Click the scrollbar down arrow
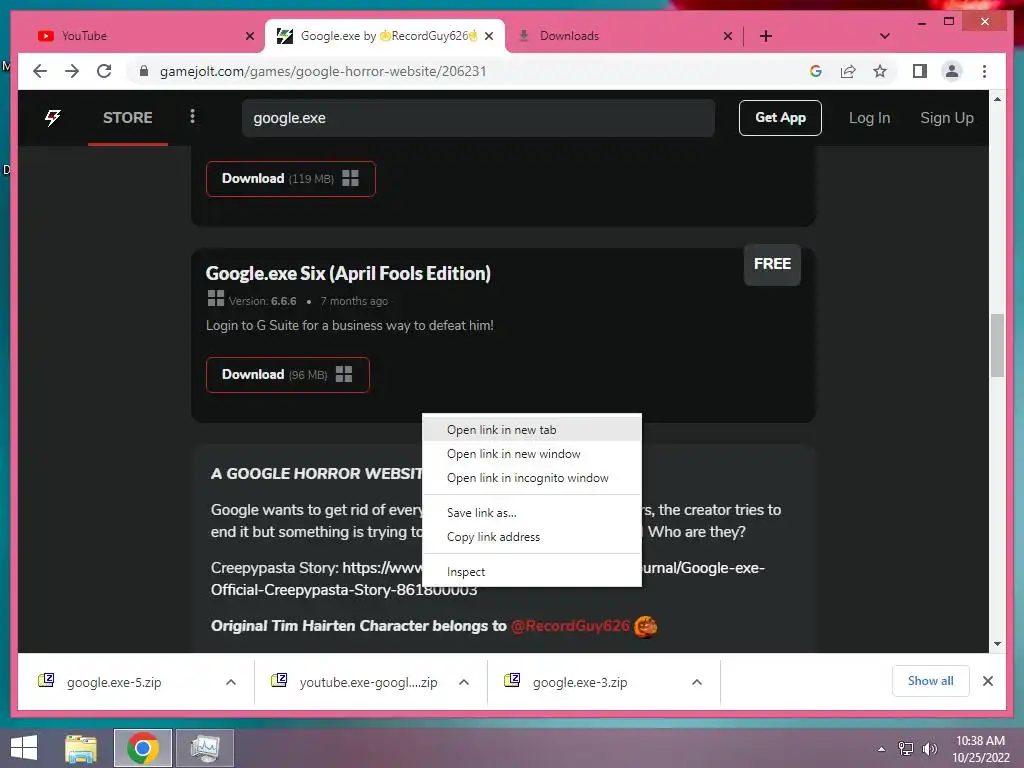 tap(997, 644)
